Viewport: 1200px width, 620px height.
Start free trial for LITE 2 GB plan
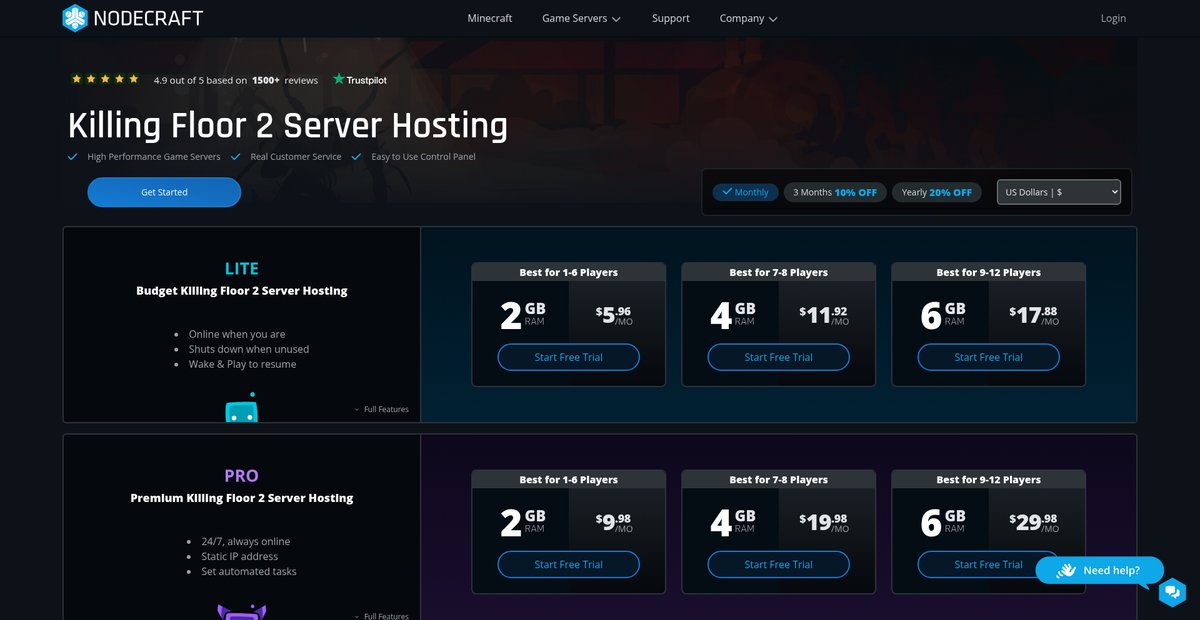(x=569, y=357)
